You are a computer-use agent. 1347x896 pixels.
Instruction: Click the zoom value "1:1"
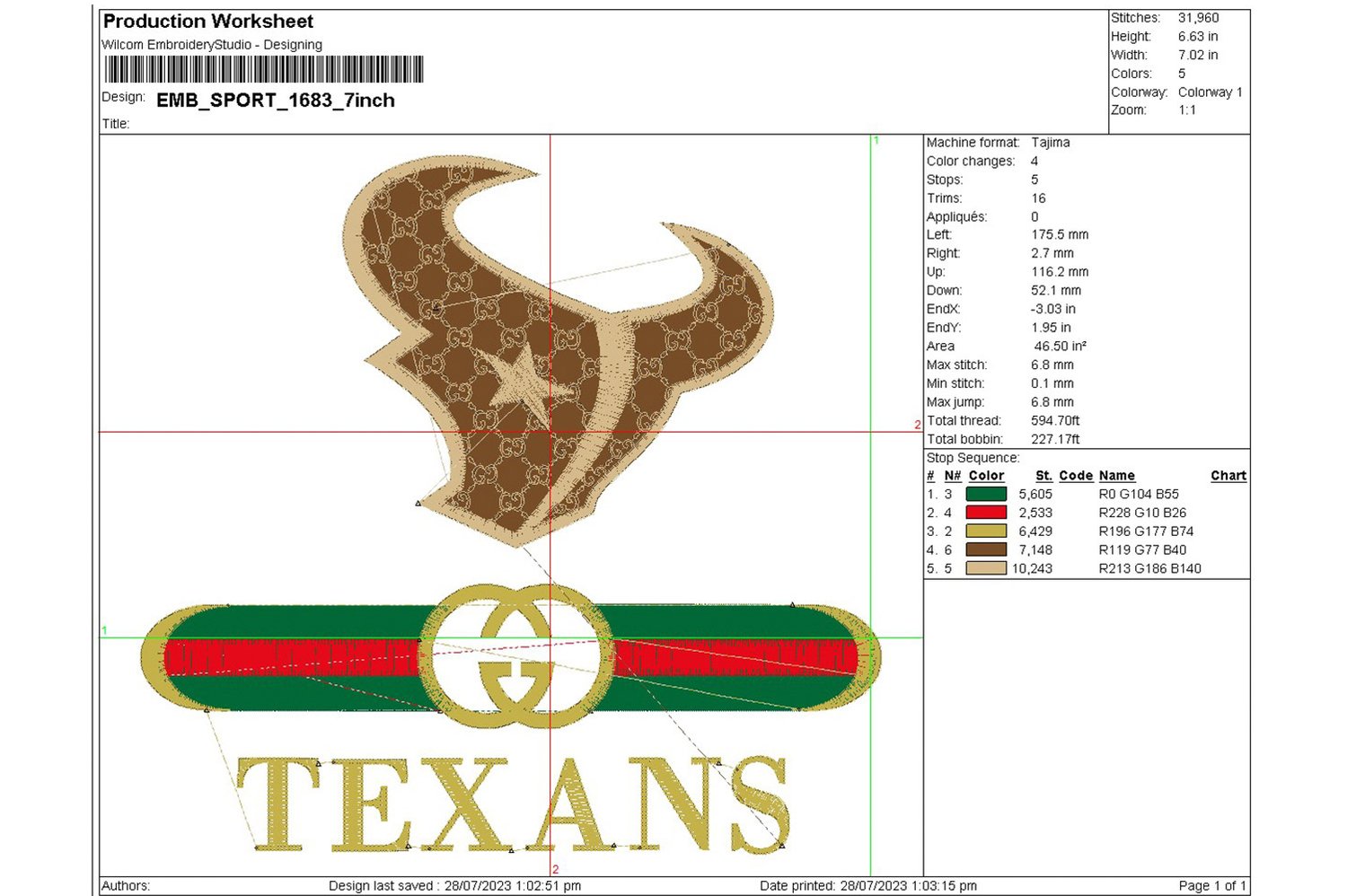[x=1187, y=110]
